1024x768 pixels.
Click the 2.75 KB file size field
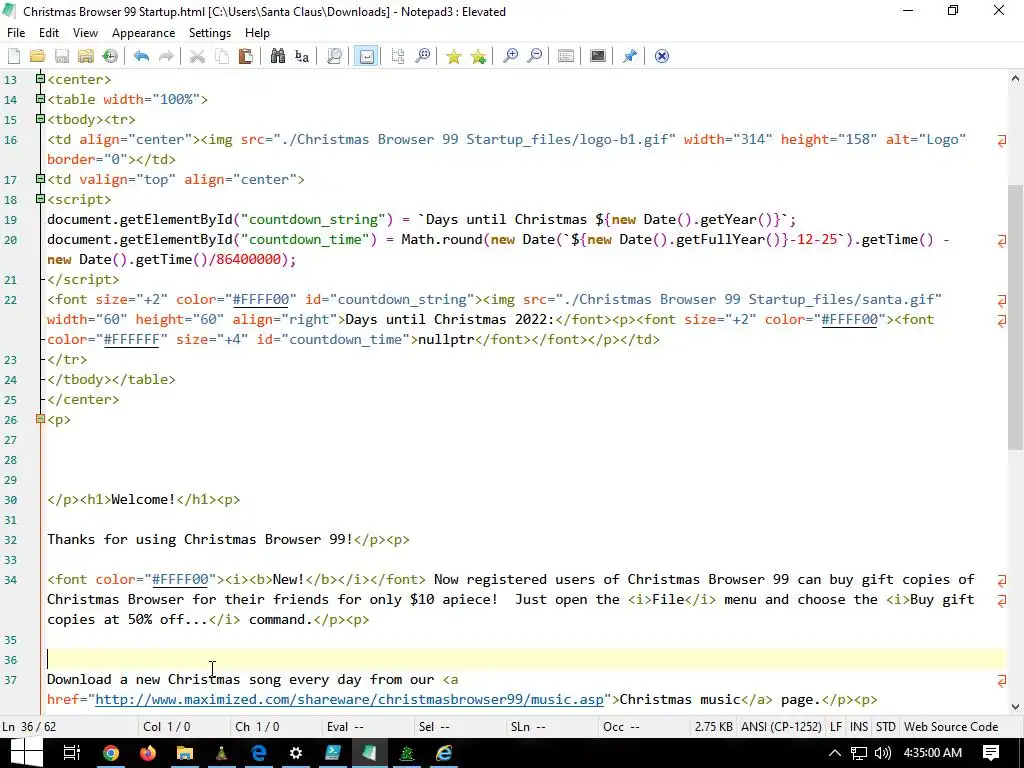point(713,727)
